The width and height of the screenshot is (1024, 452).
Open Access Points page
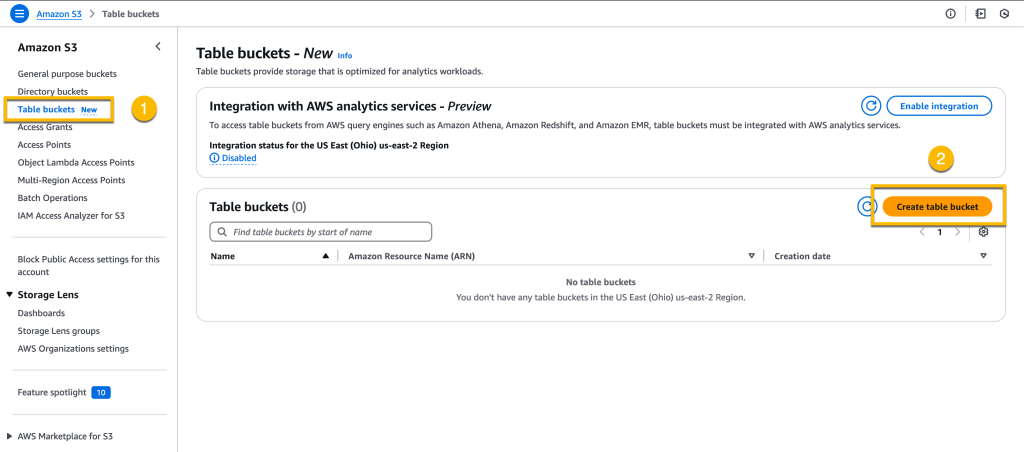click(44, 144)
